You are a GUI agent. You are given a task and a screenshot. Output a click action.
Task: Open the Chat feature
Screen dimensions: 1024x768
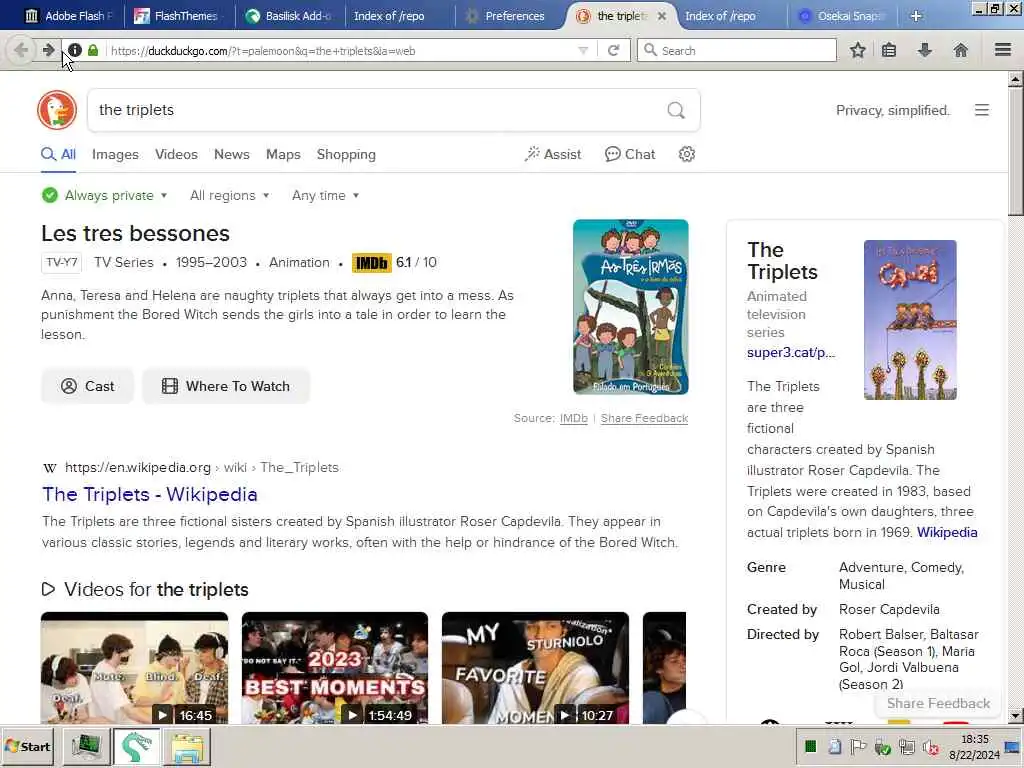click(630, 154)
